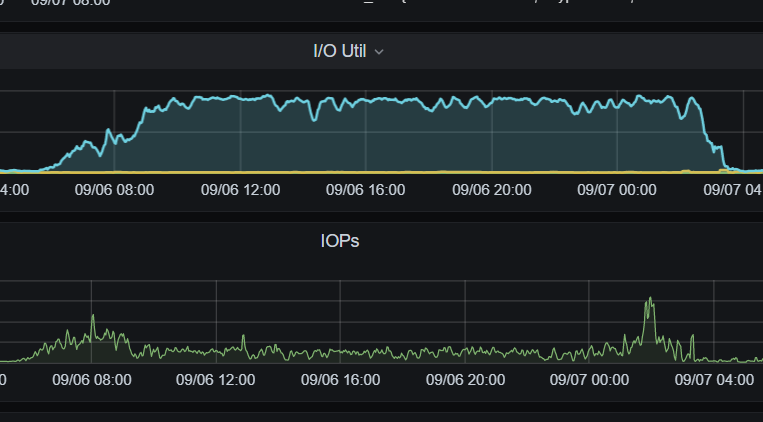Image resolution: width=763 pixels, height=422 pixels.
Task: Select 09/06 16:00 label on I/O Util axis
Action: tap(365, 190)
